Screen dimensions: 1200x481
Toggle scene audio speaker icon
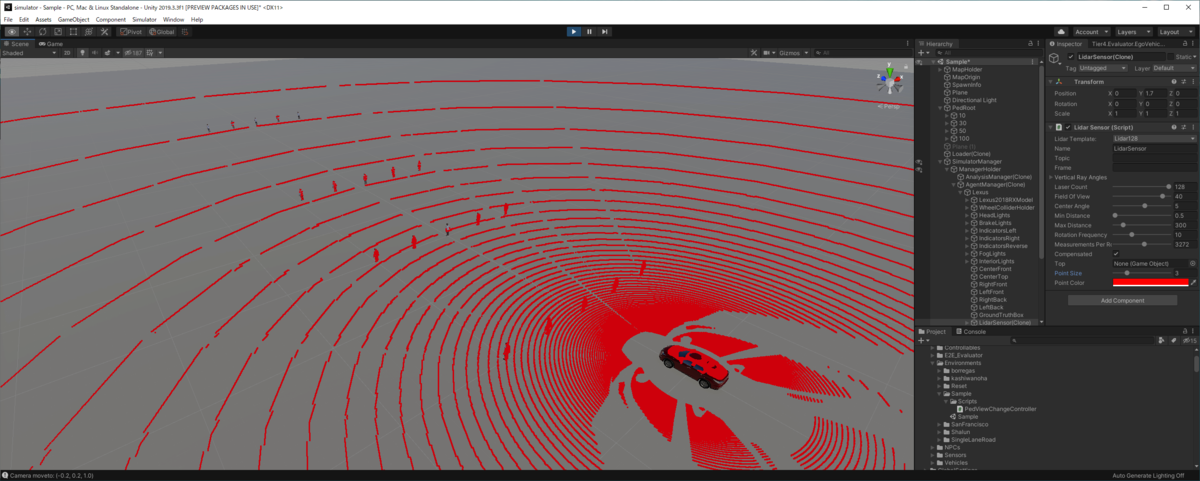pyautogui.click(x=93, y=53)
